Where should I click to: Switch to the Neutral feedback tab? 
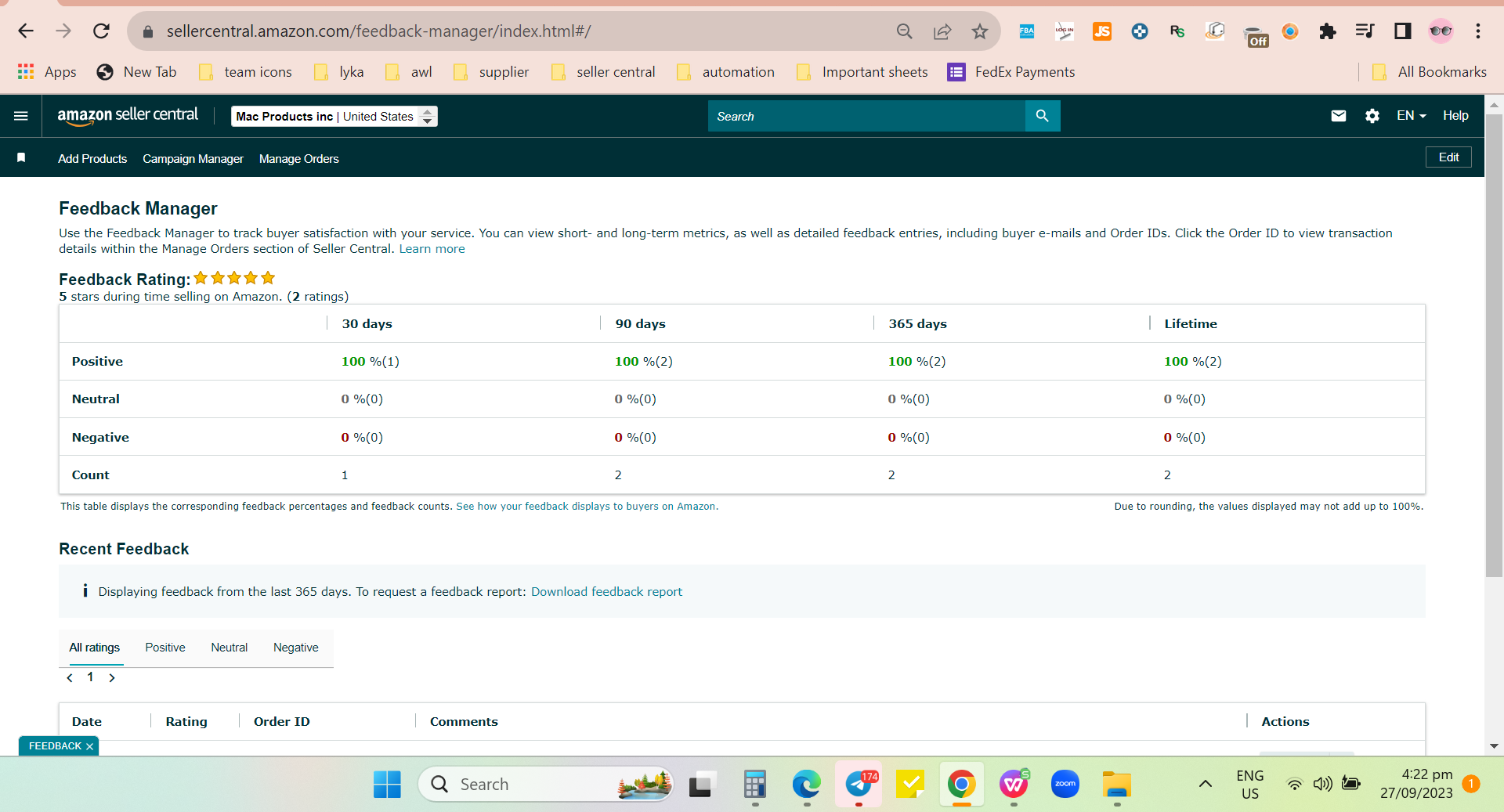pos(229,648)
